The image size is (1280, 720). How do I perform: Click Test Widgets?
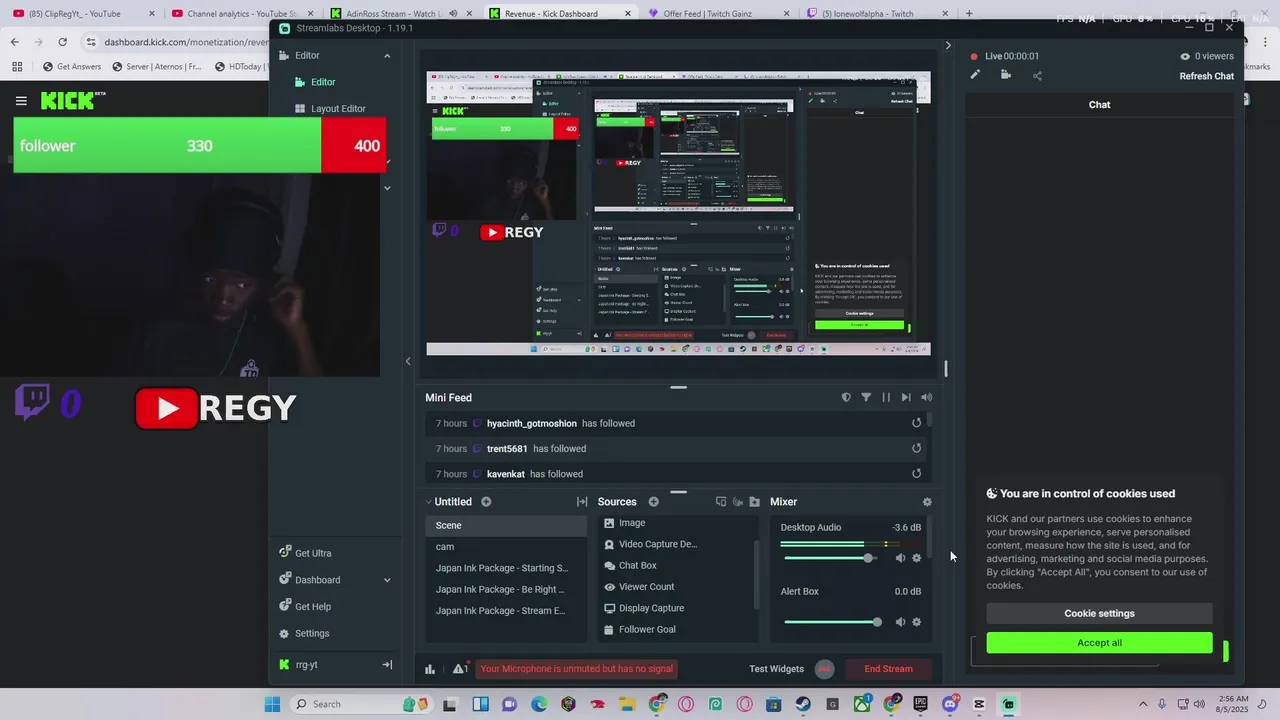pyautogui.click(x=776, y=669)
